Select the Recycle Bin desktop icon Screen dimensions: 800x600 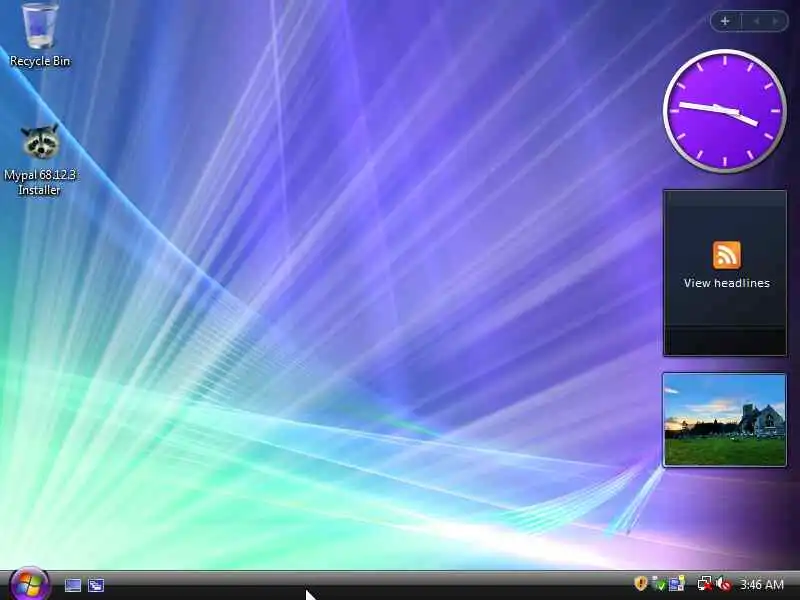(x=39, y=26)
